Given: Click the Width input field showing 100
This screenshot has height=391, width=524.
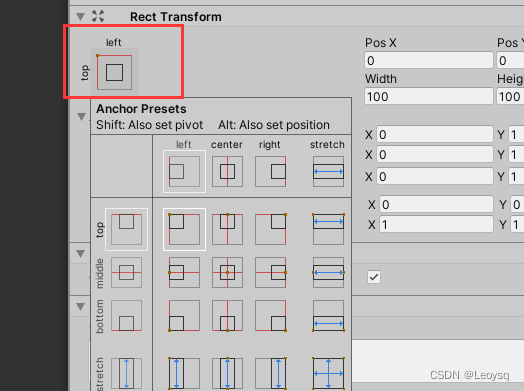Looking at the screenshot, I should (429, 96).
